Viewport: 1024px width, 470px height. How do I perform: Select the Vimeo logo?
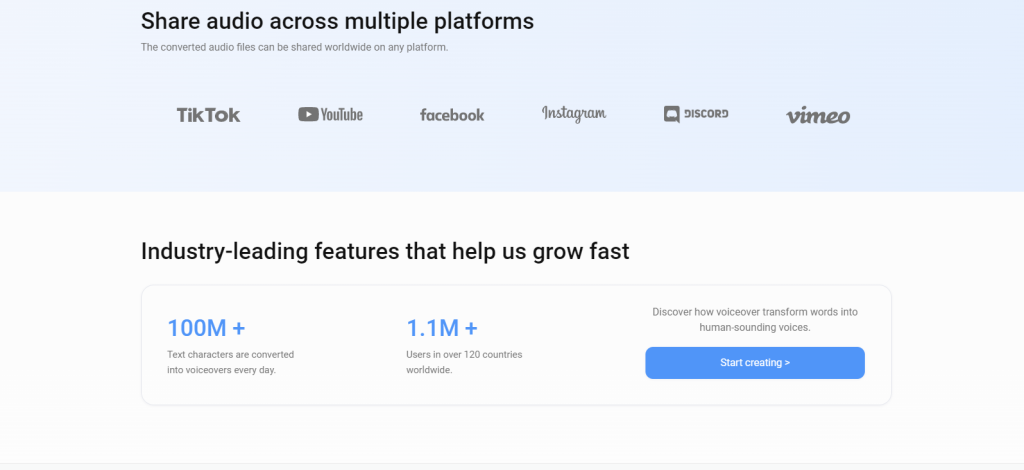coord(818,115)
